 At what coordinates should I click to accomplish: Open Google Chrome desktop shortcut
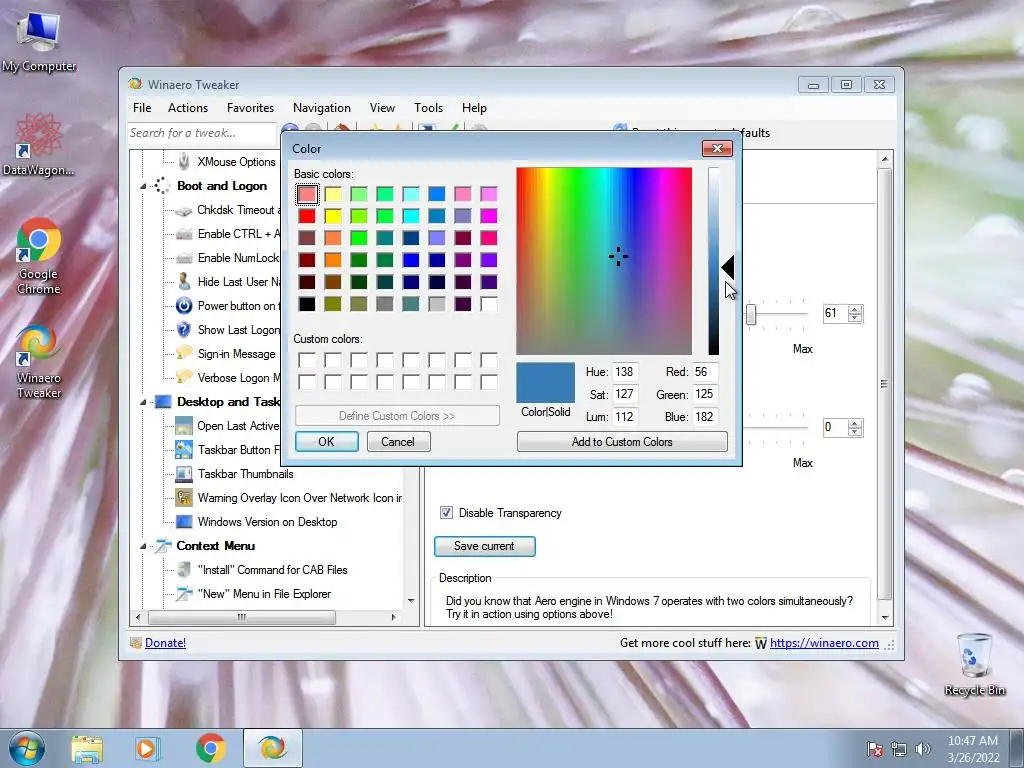pyautogui.click(x=39, y=256)
